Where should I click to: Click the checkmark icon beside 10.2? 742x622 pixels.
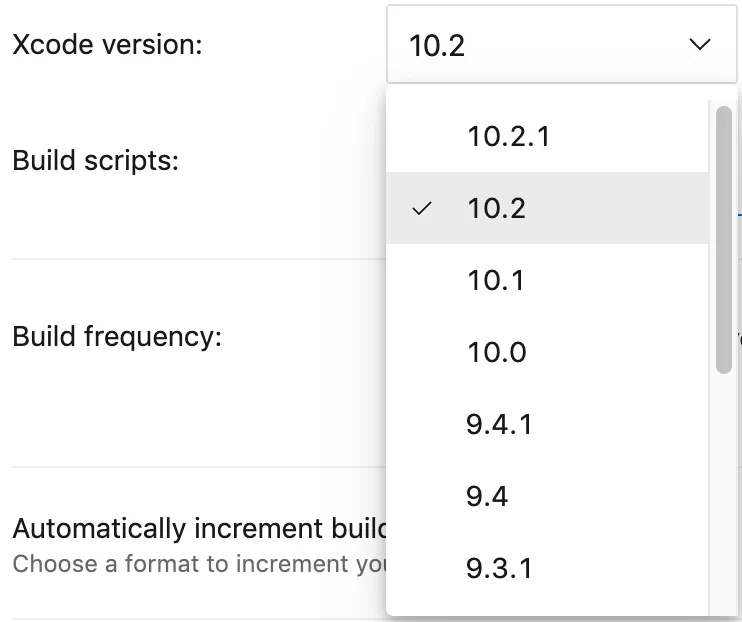pos(422,209)
